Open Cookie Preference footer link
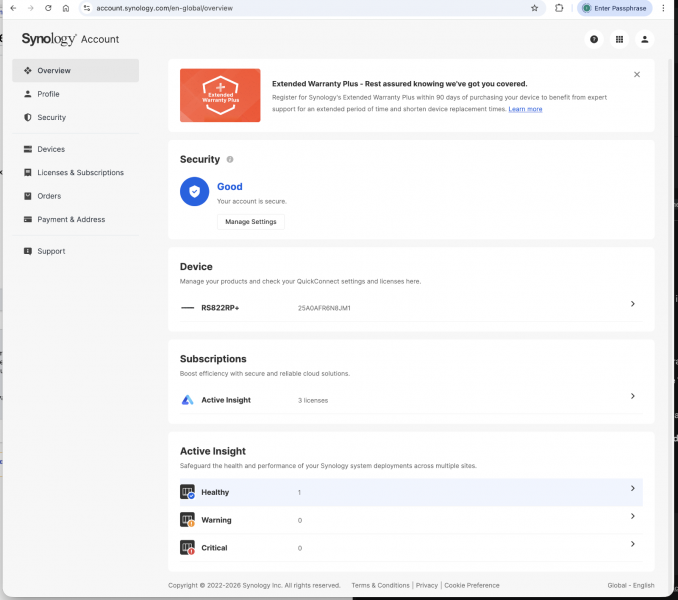Screen dimensions: 678x600 (472, 585)
